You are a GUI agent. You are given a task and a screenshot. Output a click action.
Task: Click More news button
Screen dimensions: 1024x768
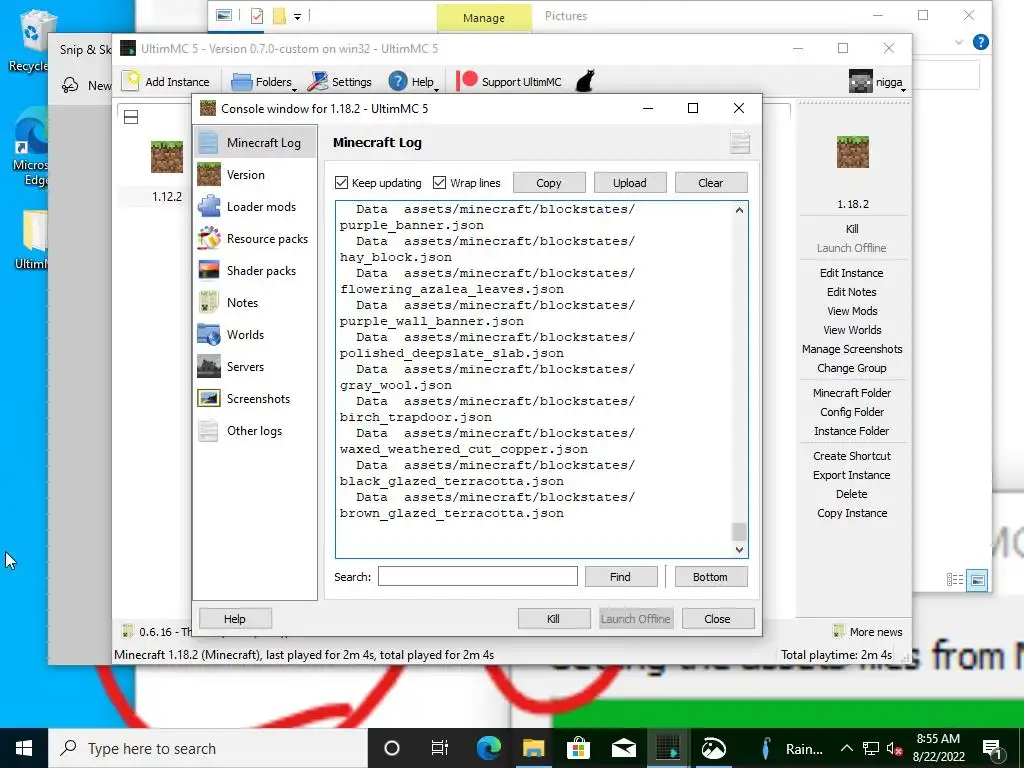coord(868,632)
